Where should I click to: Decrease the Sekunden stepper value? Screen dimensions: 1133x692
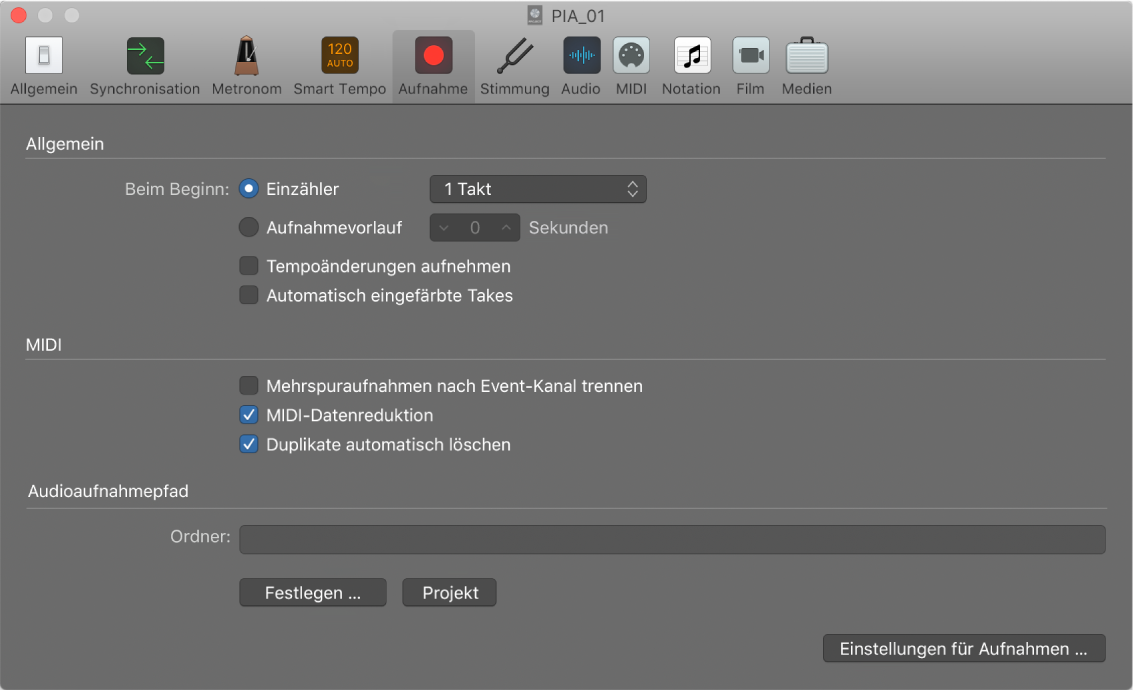click(x=444, y=228)
